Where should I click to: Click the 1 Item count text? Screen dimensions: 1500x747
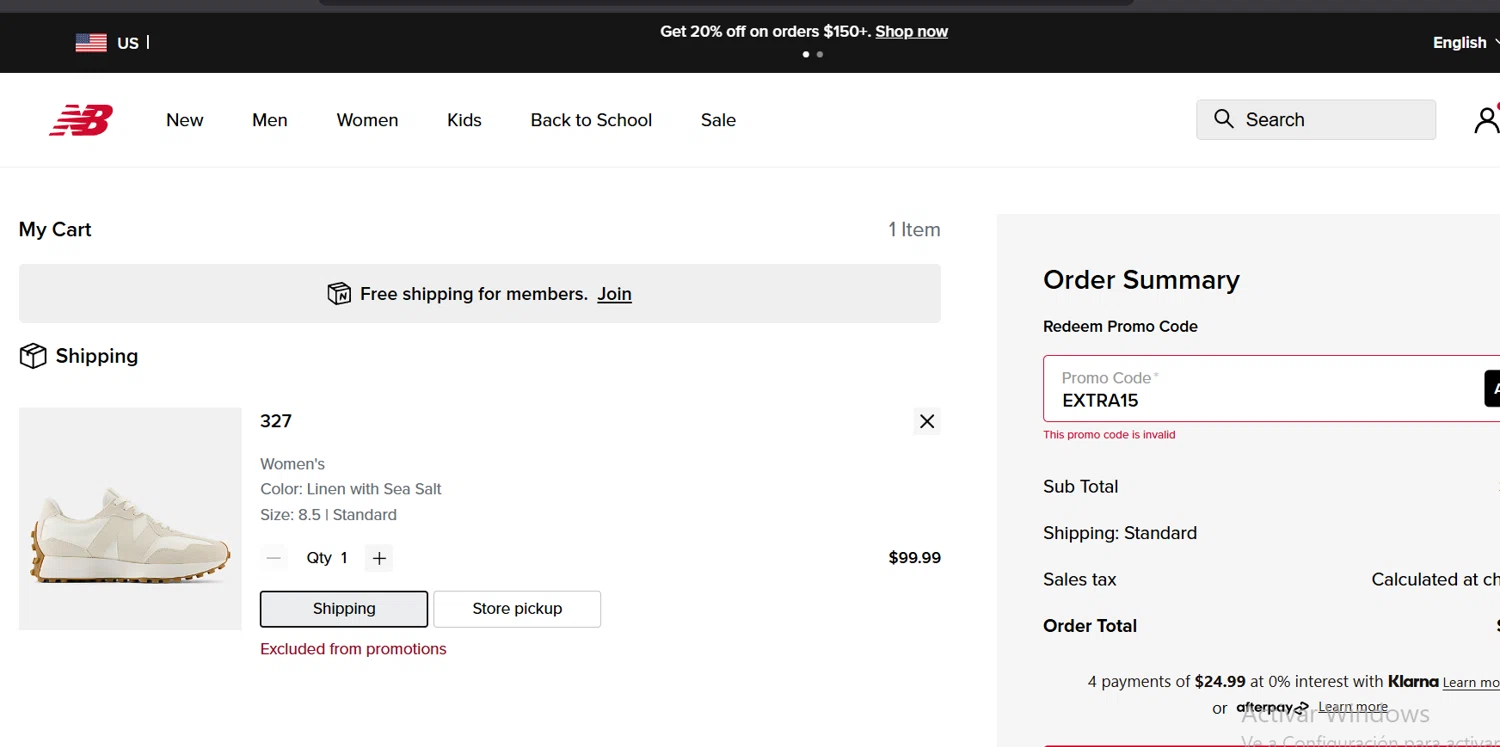(914, 230)
